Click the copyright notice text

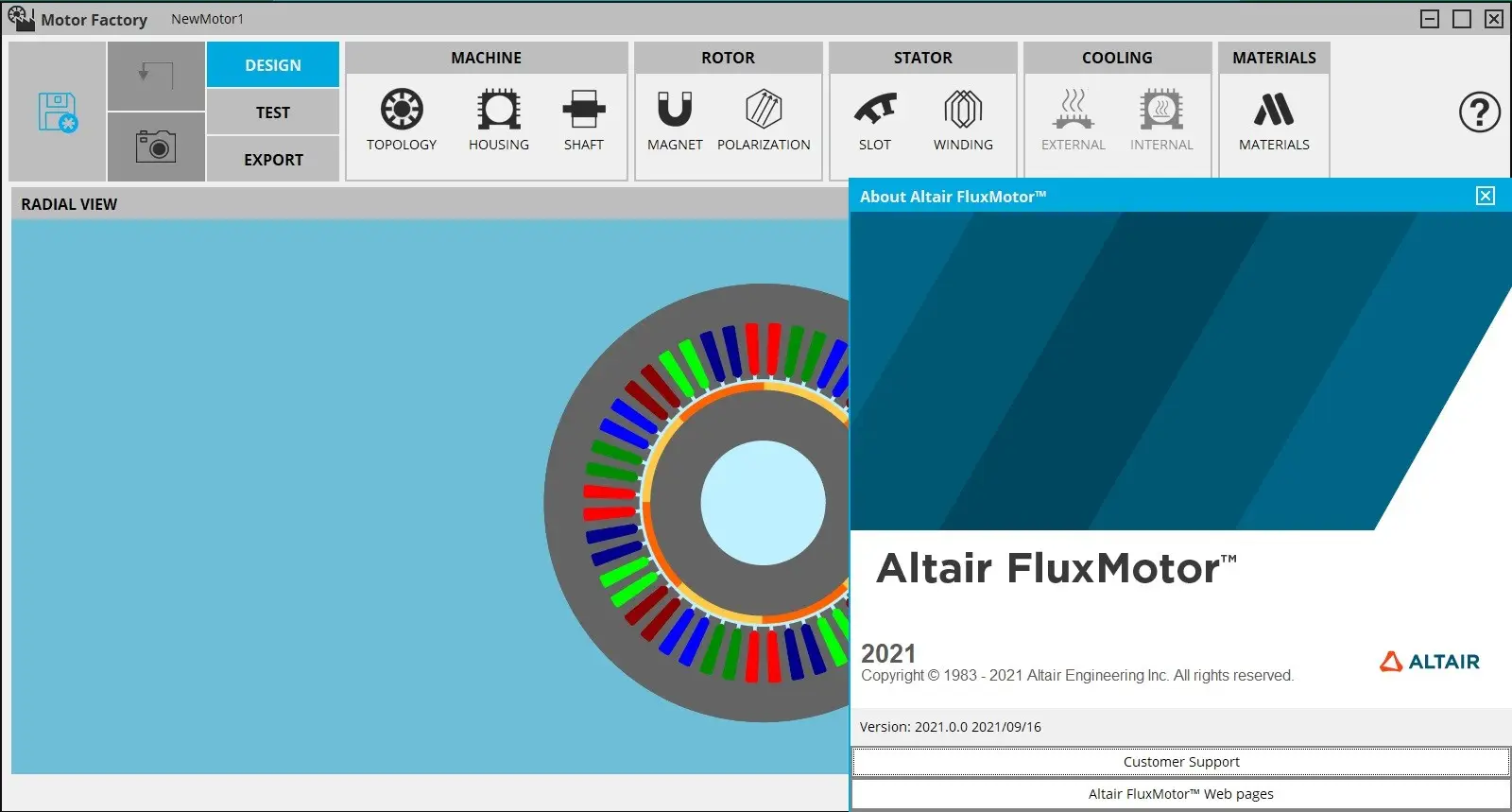[1077, 675]
